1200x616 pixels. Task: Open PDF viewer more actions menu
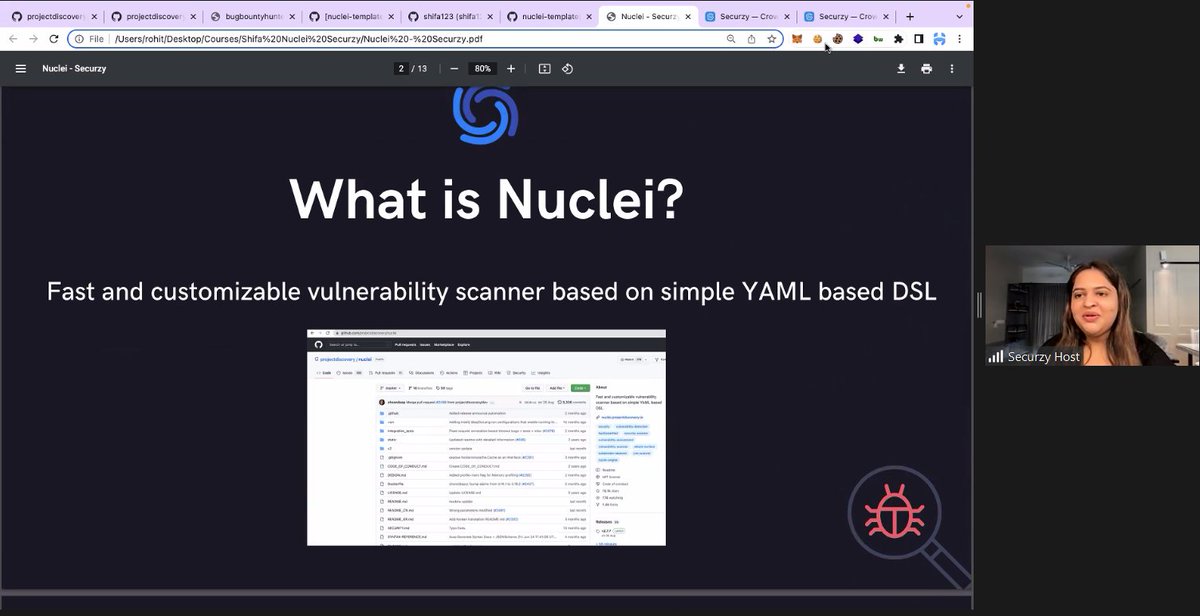click(x=952, y=68)
